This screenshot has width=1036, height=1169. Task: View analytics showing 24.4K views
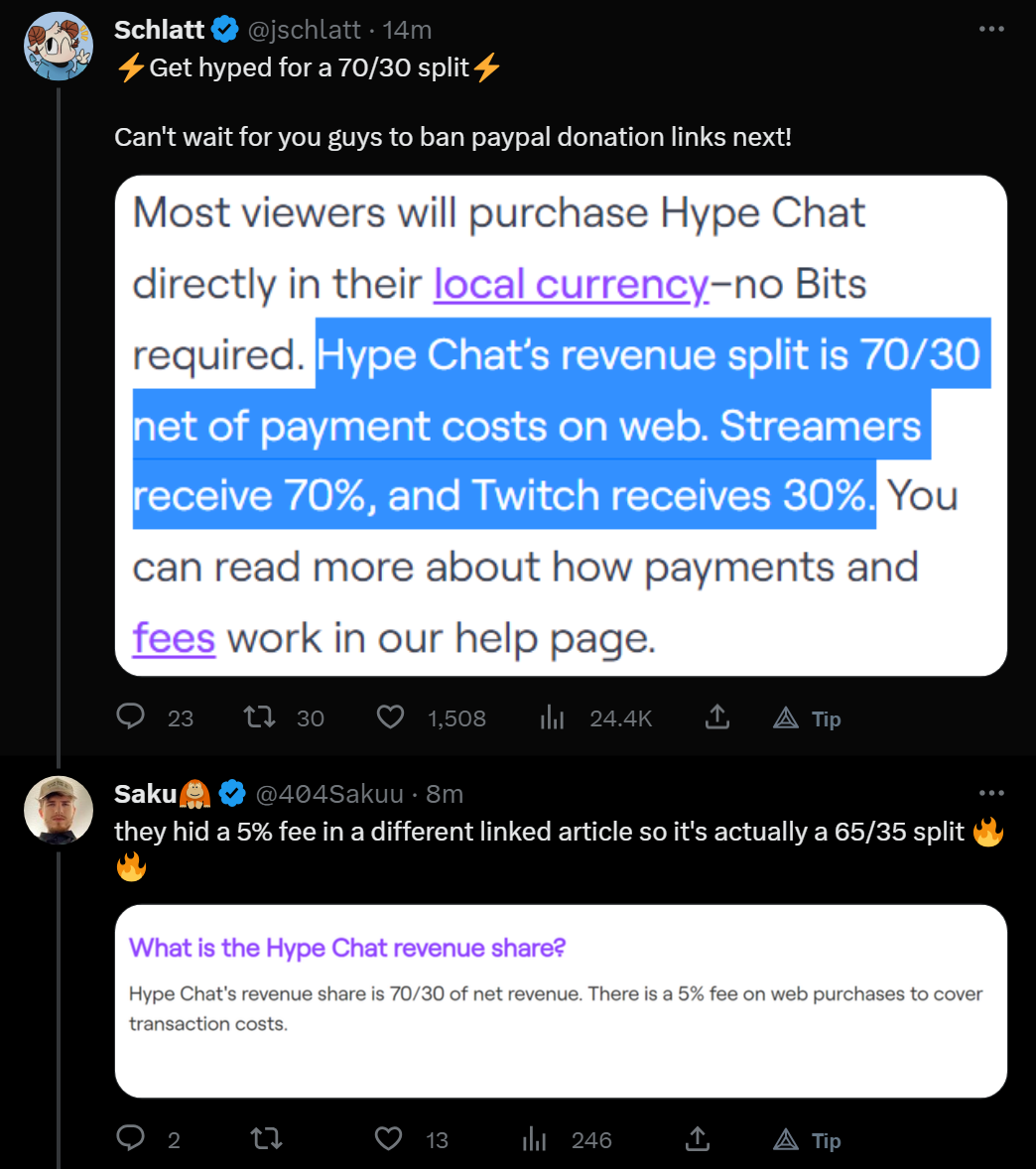[553, 717]
